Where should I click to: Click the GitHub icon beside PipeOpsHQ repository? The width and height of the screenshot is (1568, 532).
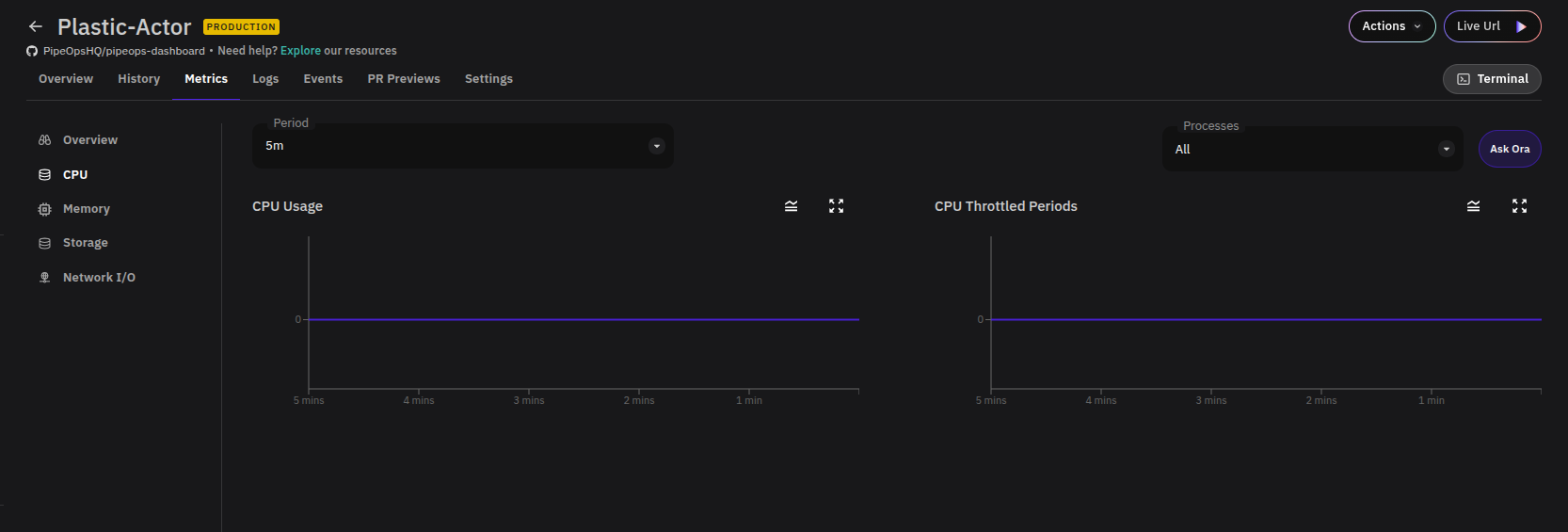coord(32,51)
